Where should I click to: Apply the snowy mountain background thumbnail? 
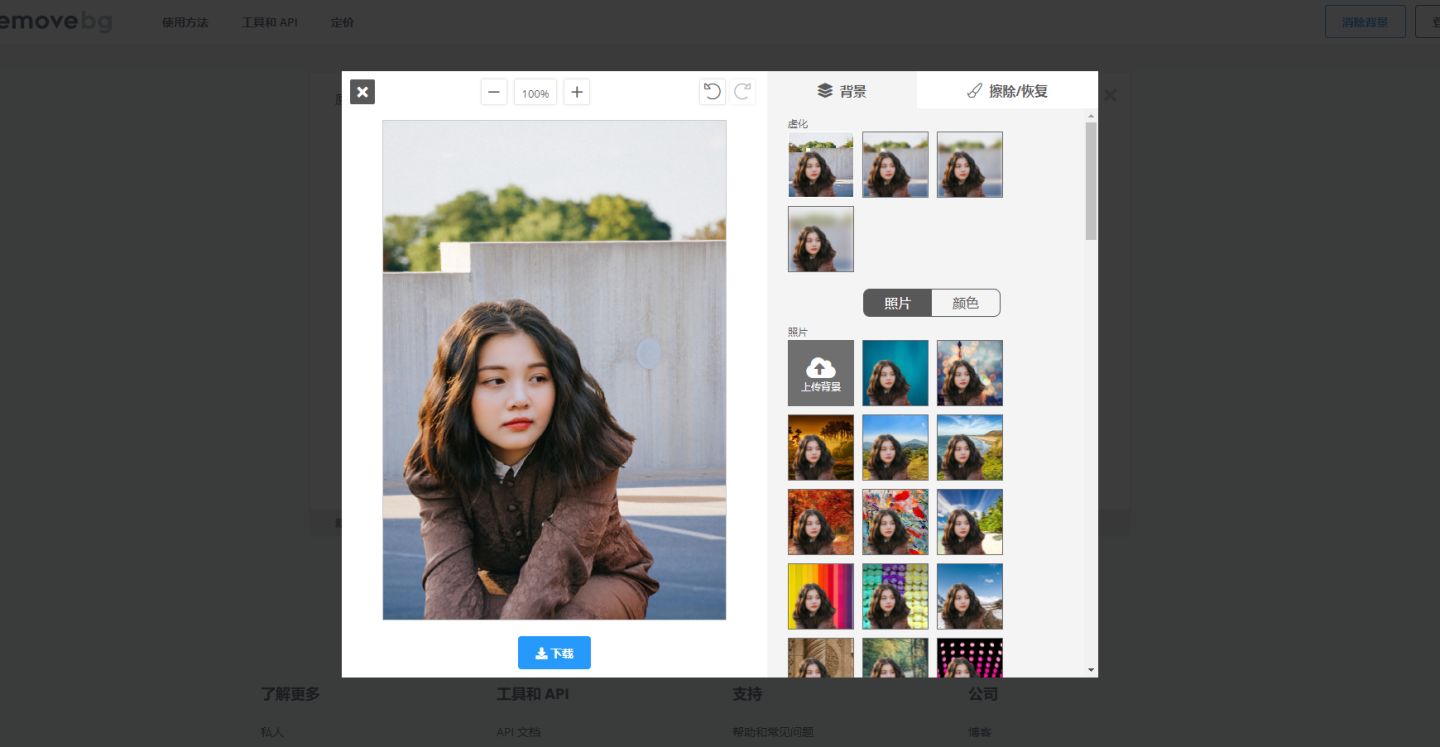tap(970, 596)
